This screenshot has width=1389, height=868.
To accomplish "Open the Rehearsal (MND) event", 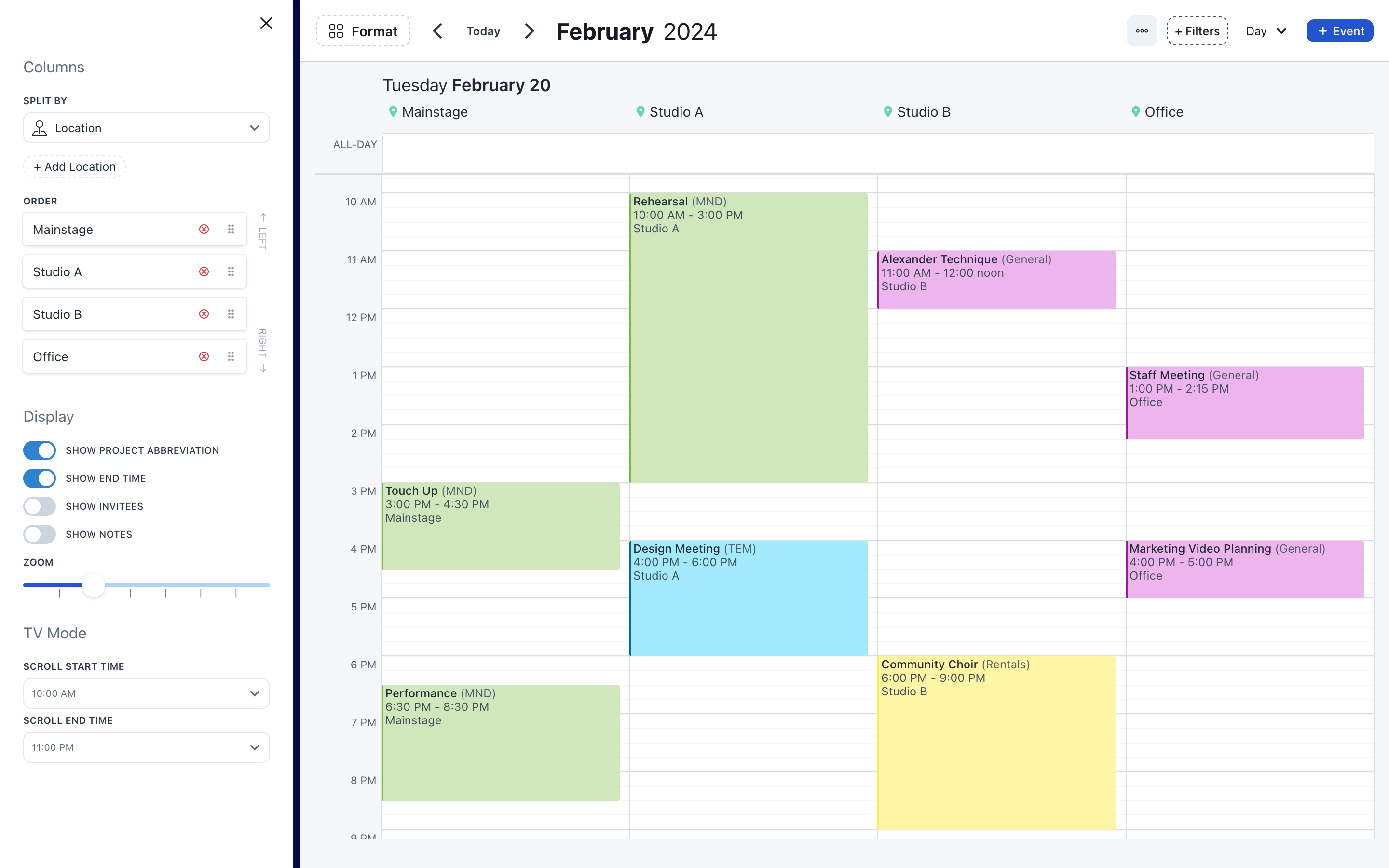I will tap(749, 338).
